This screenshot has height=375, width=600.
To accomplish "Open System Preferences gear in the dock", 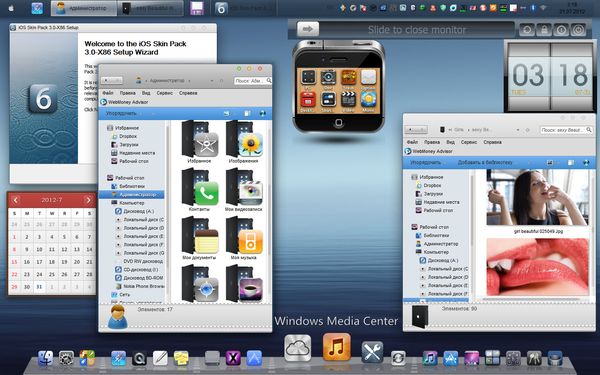I will 66,359.
